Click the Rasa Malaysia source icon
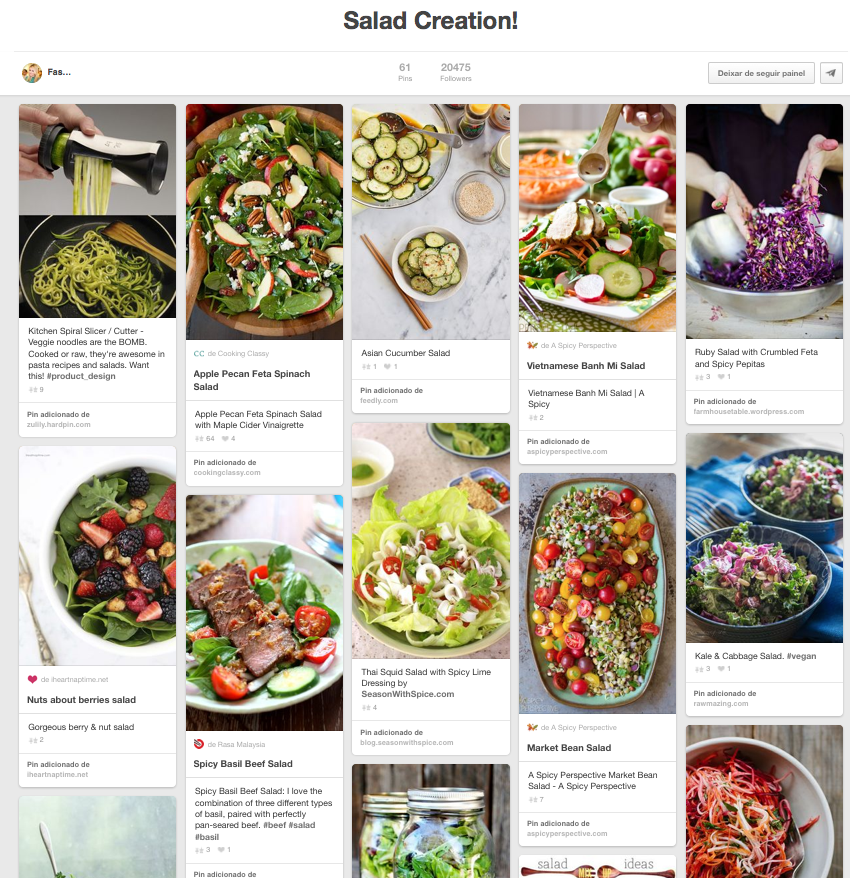The width and height of the screenshot is (850, 878). 199,744
